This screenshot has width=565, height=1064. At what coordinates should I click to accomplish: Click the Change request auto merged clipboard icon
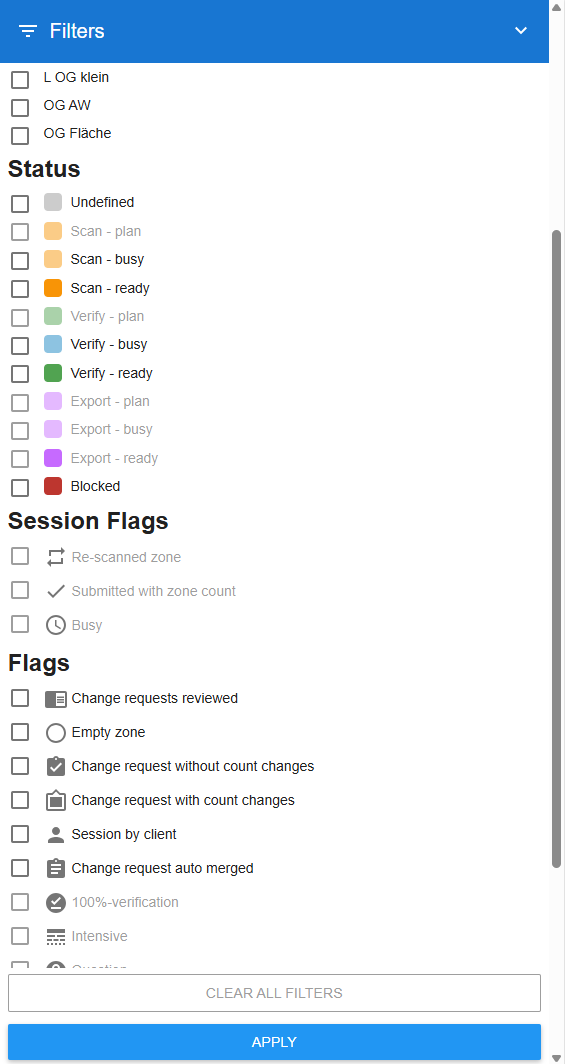point(56,868)
